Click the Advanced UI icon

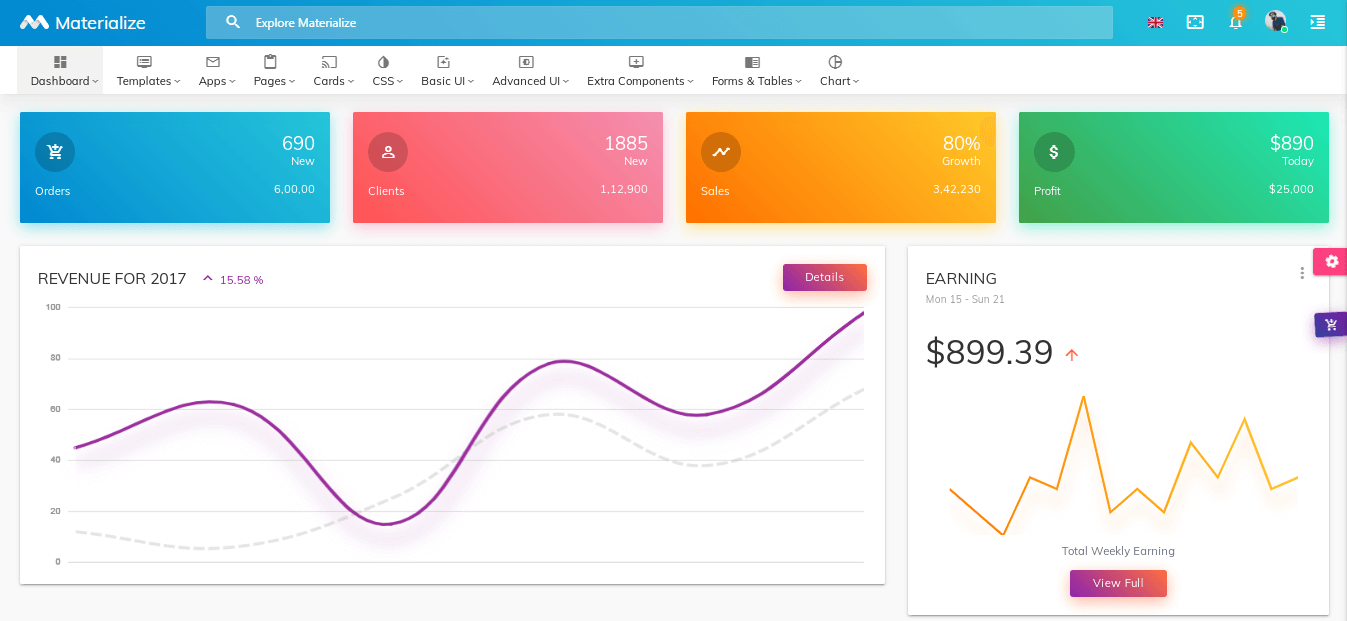point(526,62)
